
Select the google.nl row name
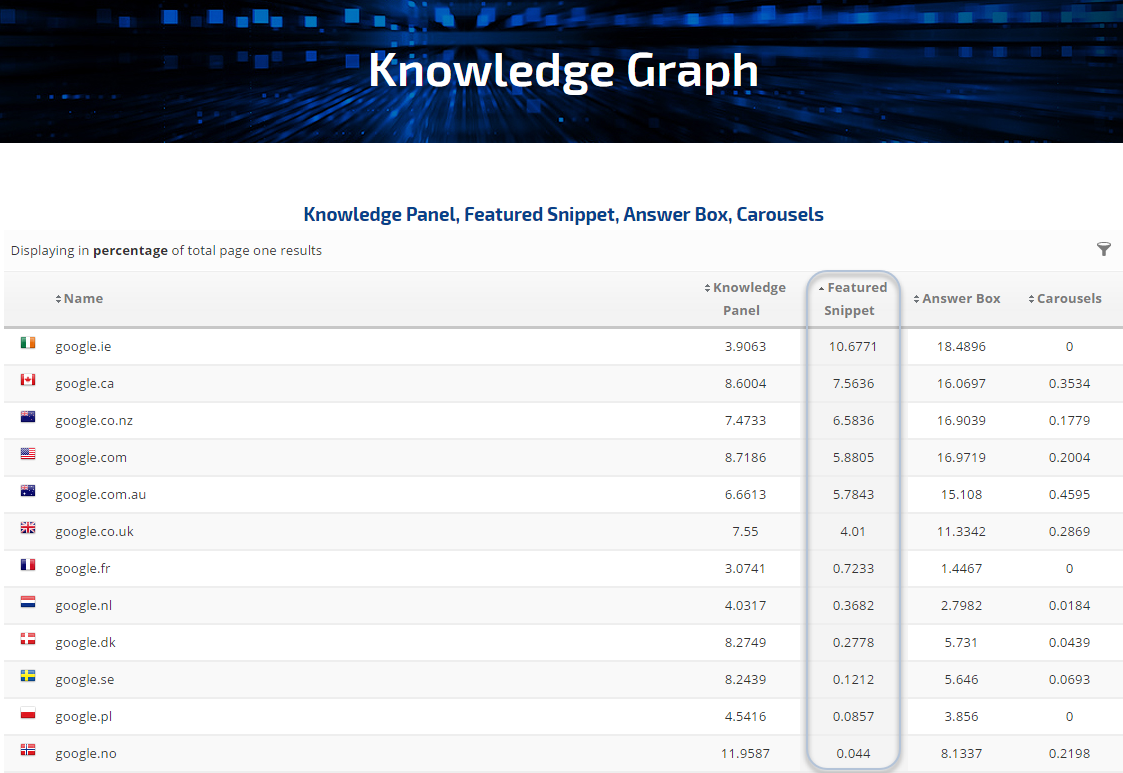coord(83,605)
